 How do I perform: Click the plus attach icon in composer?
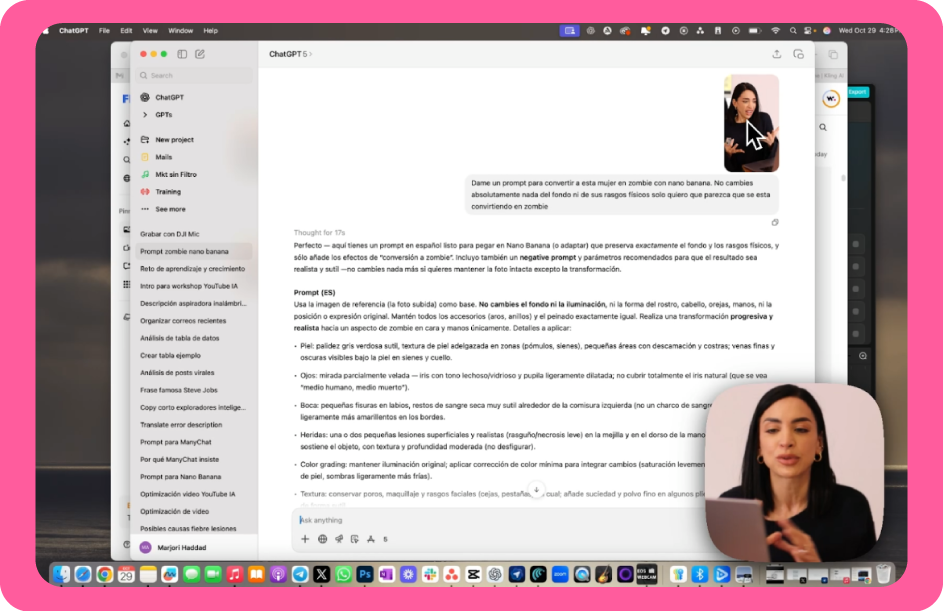(x=305, y=539)
